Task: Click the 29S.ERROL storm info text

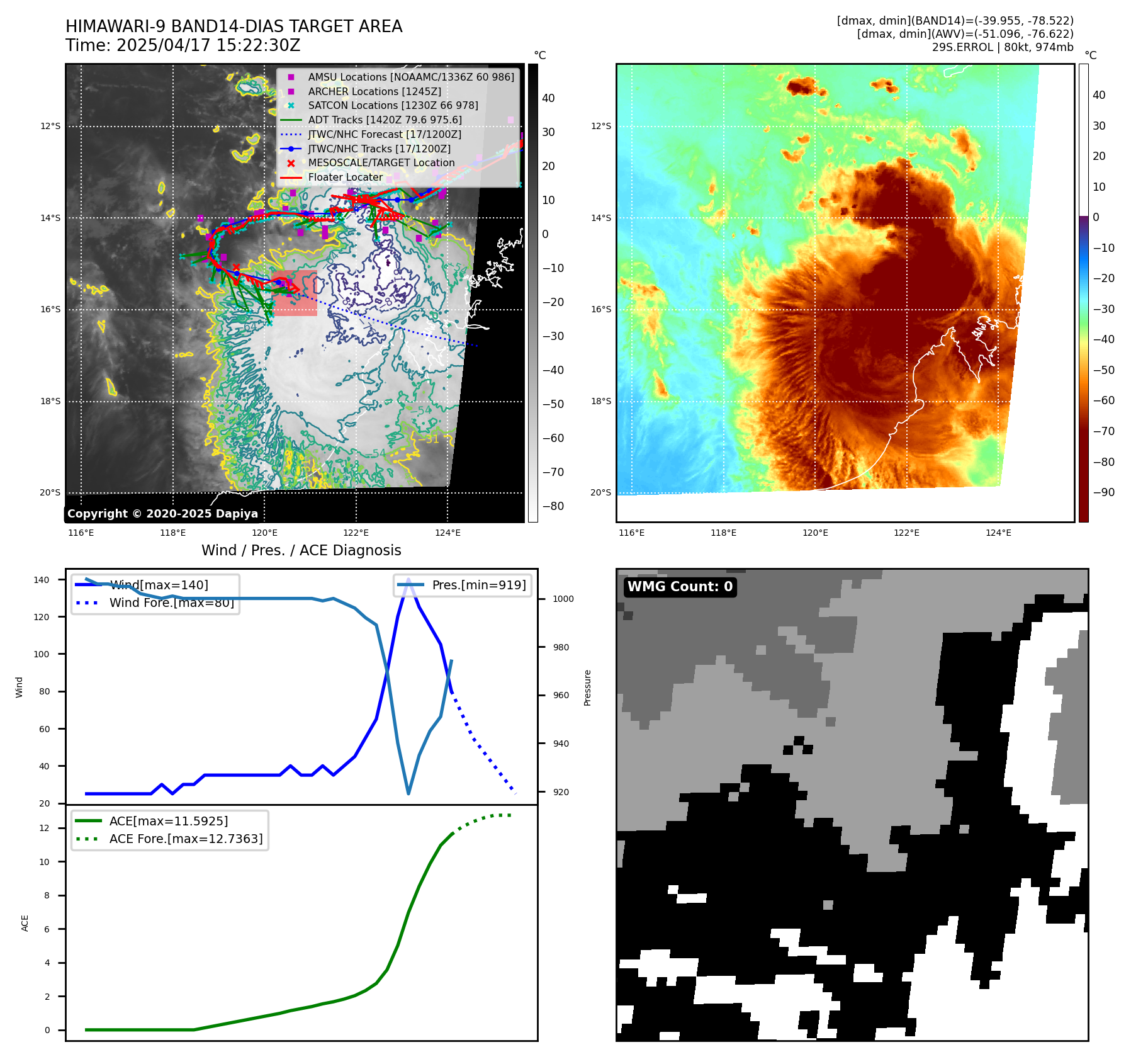Action: tap(1002, 47)
